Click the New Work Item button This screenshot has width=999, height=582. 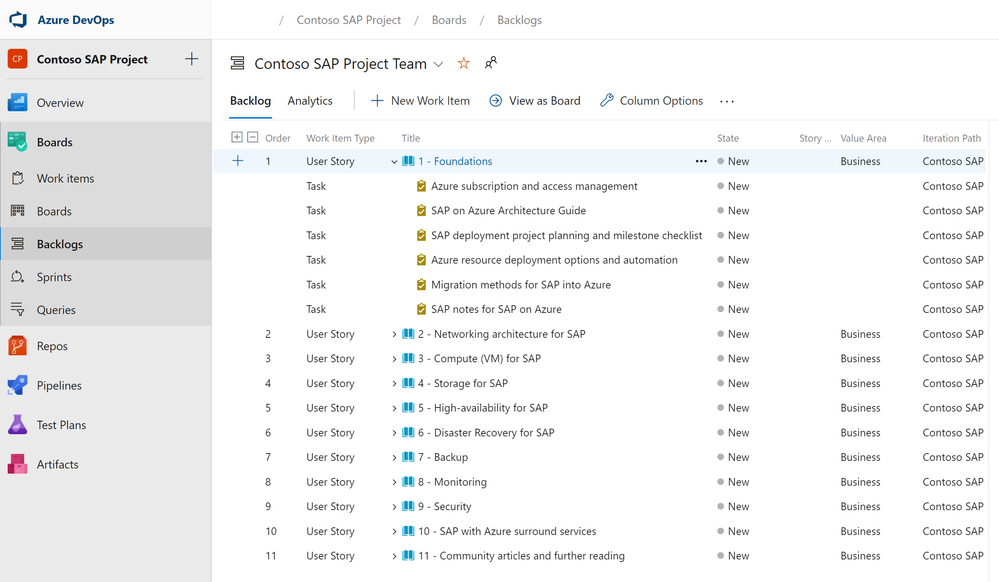(420, 101)
